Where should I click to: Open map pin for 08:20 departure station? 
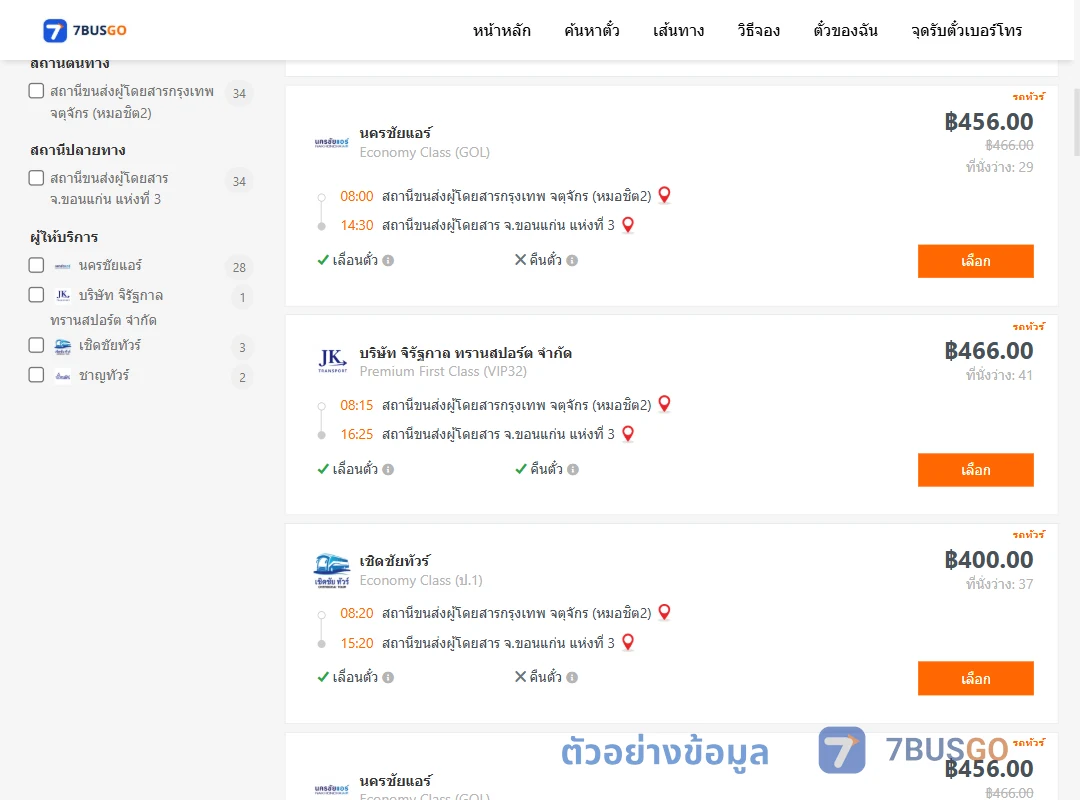[664, 612]
